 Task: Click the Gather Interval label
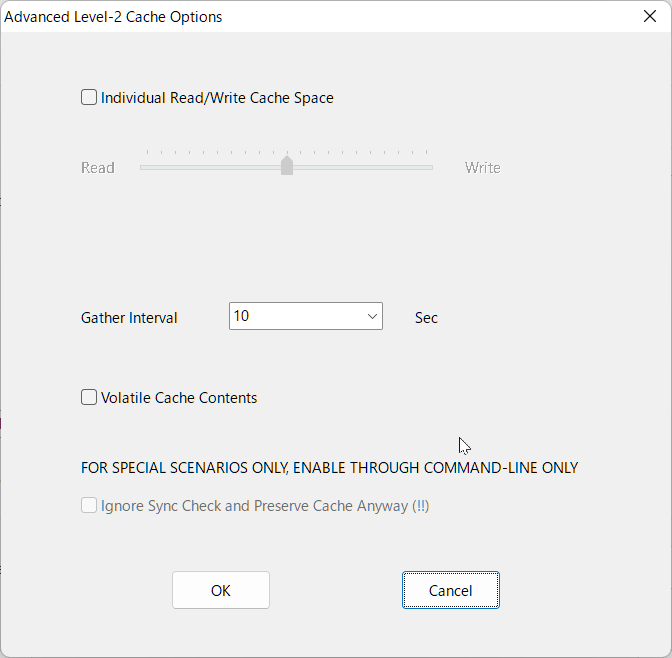tap(129, 318)
